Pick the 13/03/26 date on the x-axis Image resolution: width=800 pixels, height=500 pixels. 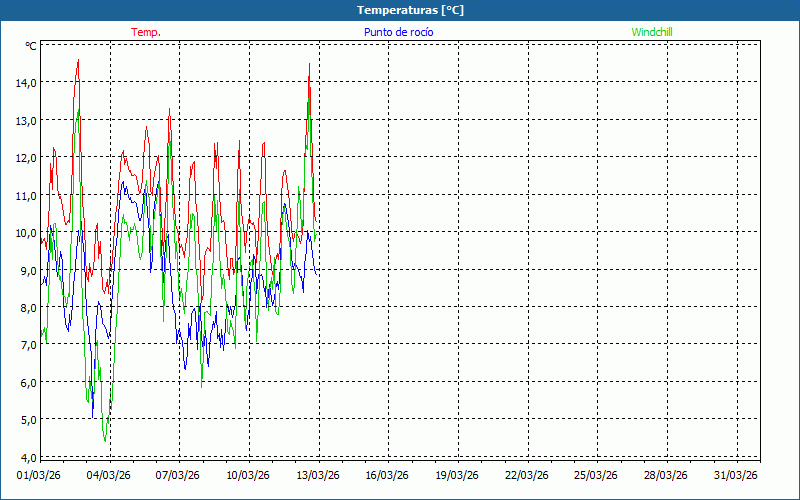[x=318, y=475]
